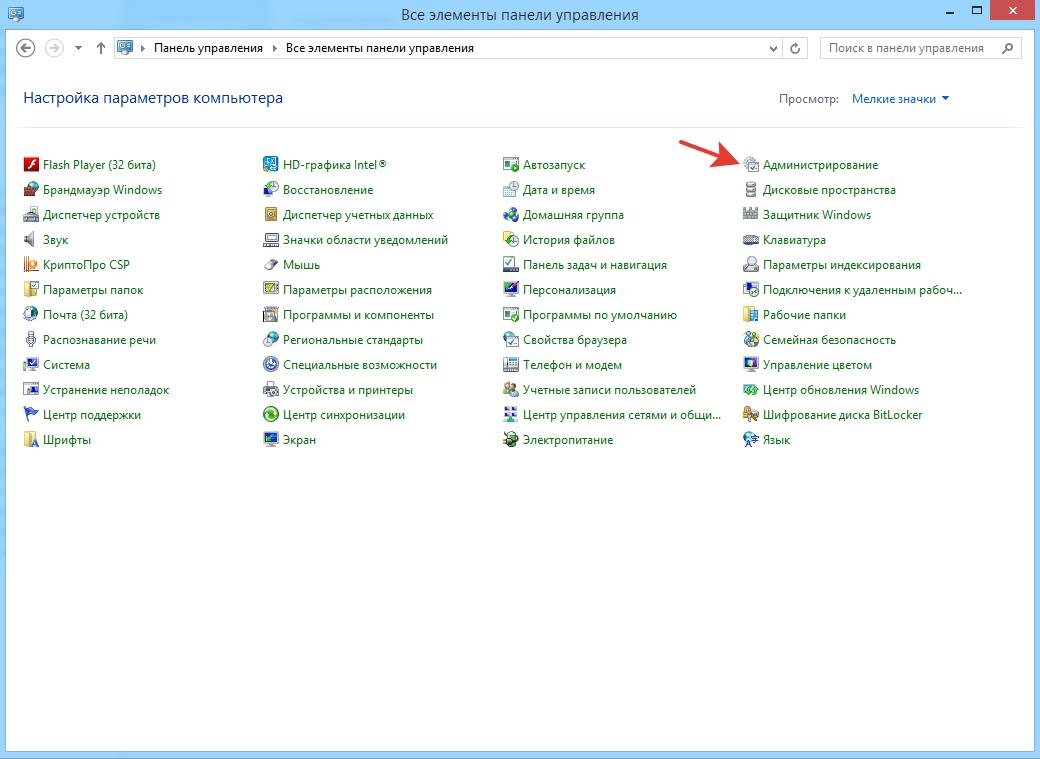Click the window system icon in title bar
This screenshot has width=1040, height=759.
tap(15, 13)
